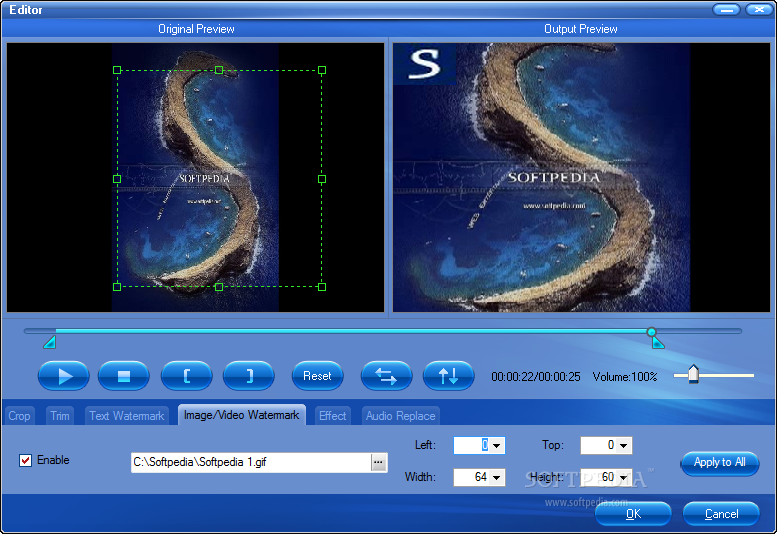
Task: Browse for watermark file with ellipsis button
Action: tap(379, 462)
